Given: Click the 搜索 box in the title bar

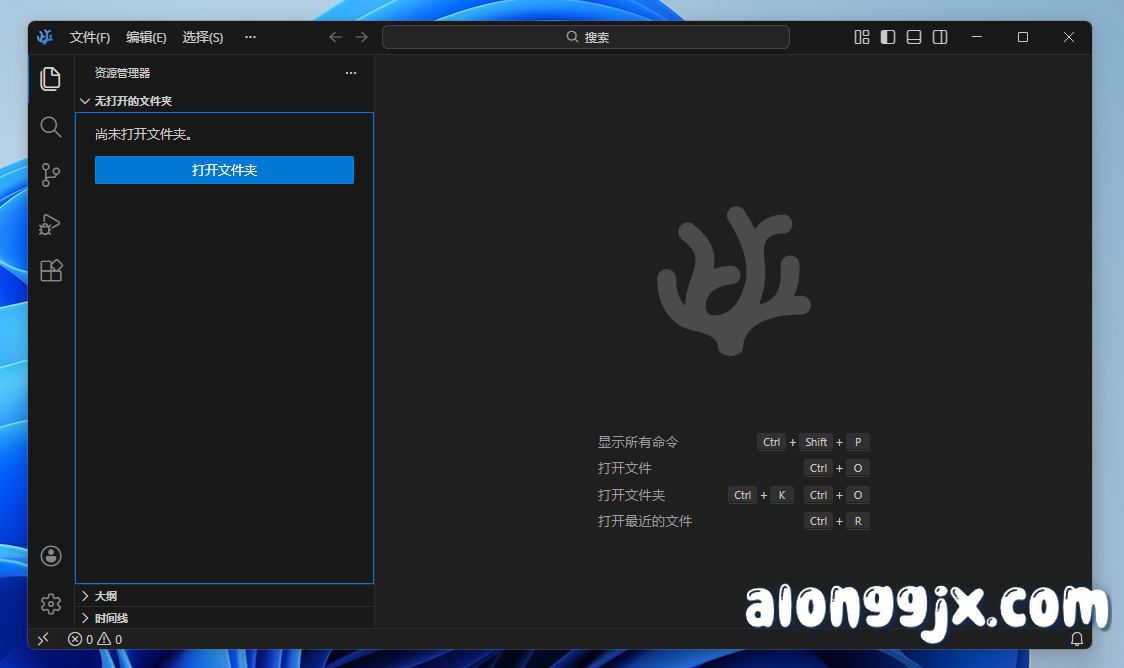Looking at the screenshot, I should (x=586, y=36).
